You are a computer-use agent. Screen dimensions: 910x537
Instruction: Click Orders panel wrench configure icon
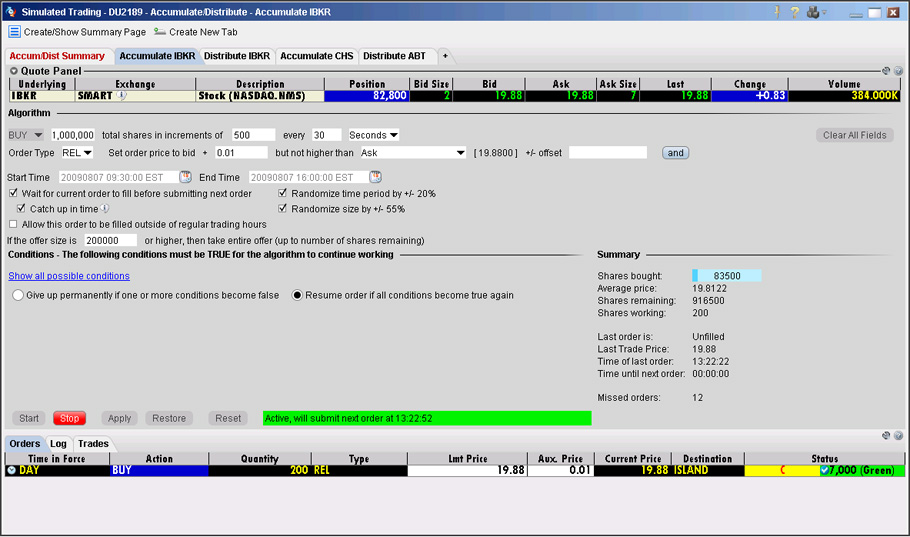[886, 435]
